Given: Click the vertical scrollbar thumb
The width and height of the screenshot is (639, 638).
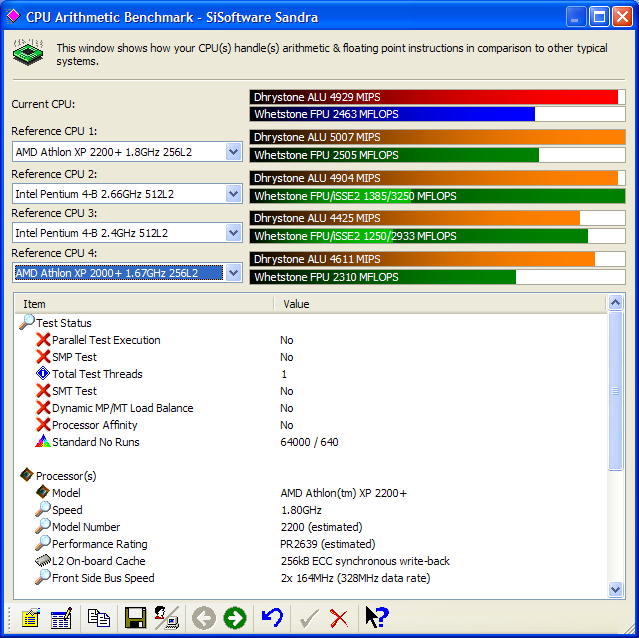Looking at the screenshot, I should click(615, 391).
